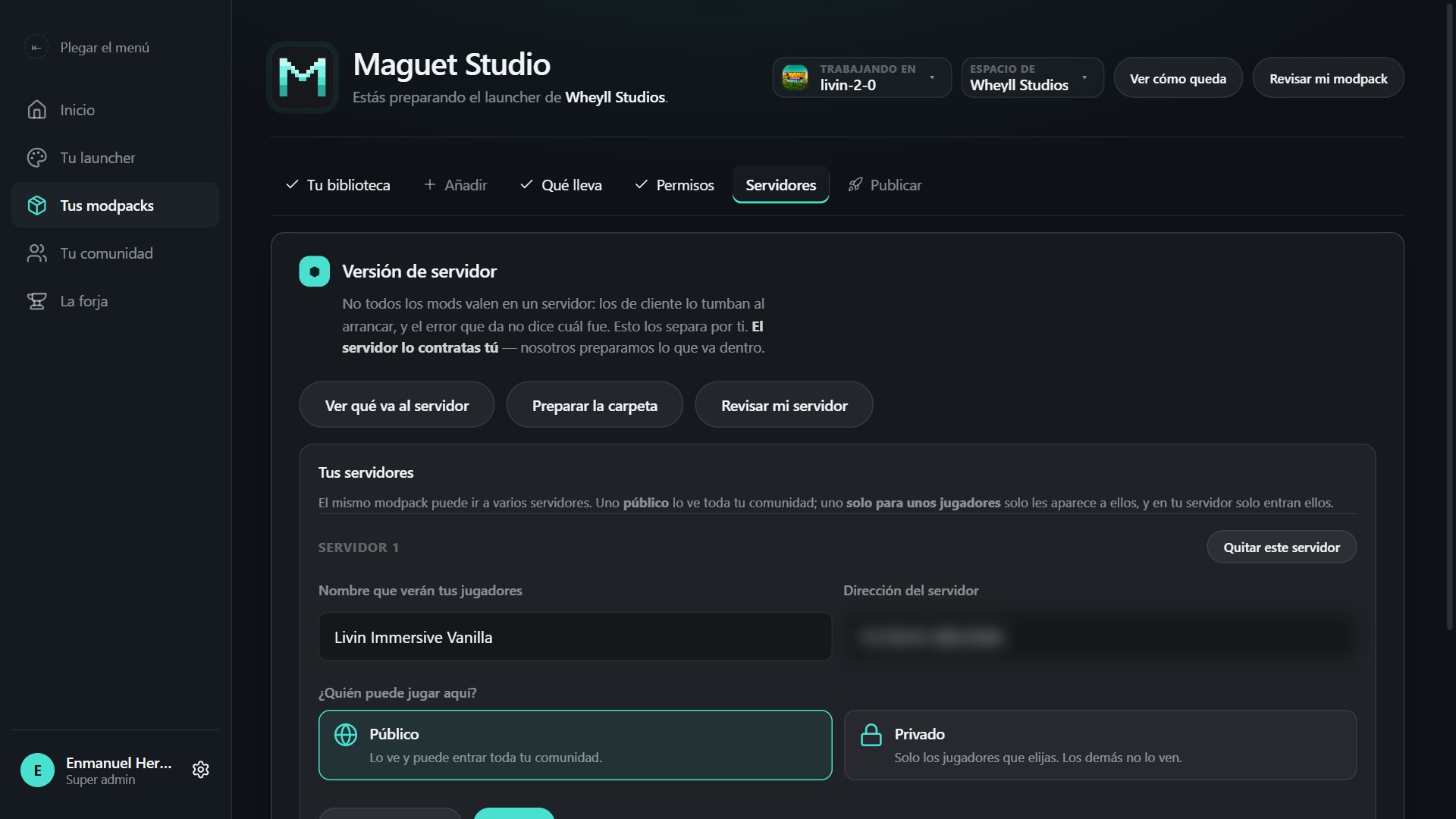Open the Inicio home icon

click(36, 110)
